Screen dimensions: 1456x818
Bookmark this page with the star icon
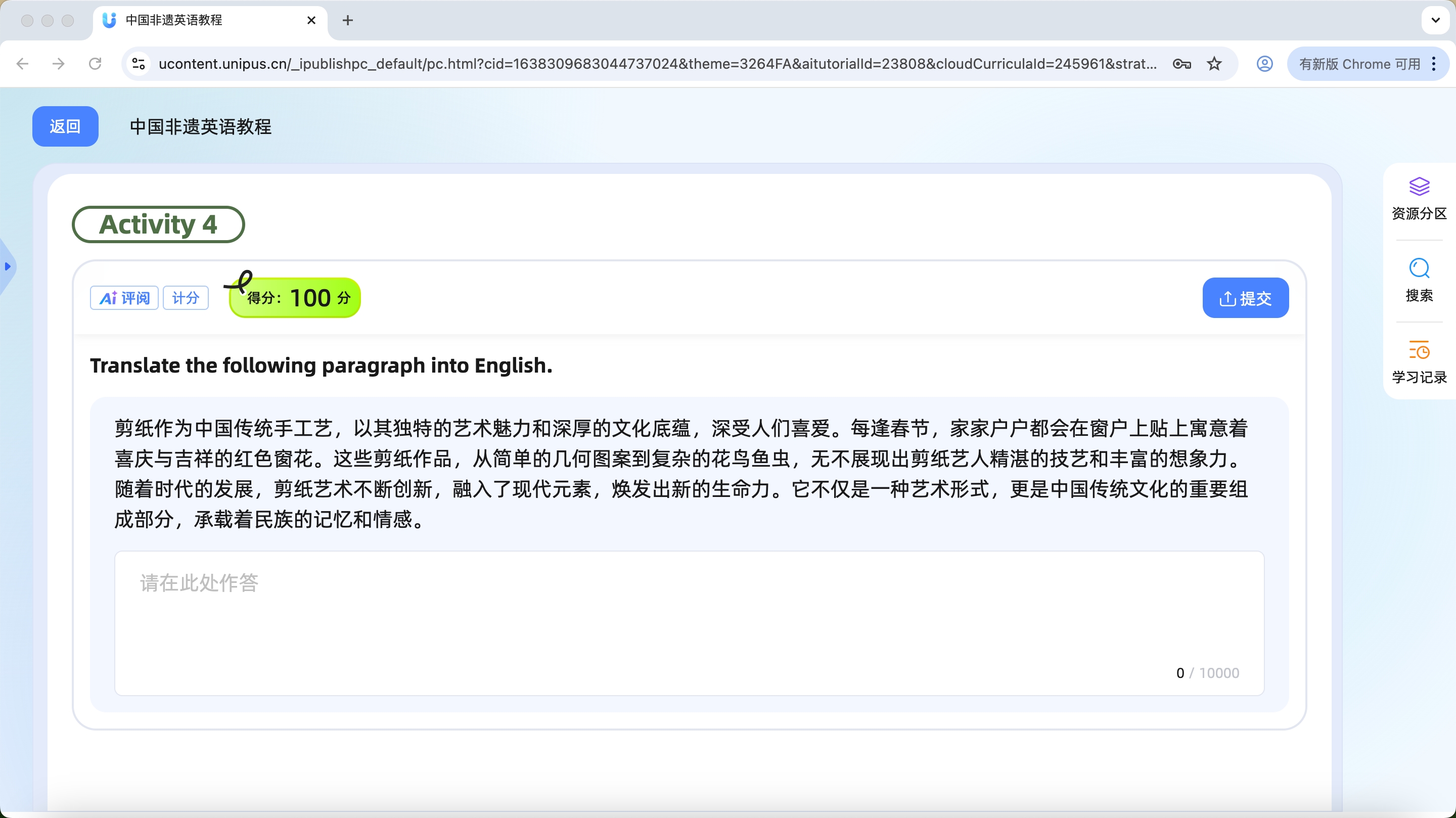coord(1214,64)
